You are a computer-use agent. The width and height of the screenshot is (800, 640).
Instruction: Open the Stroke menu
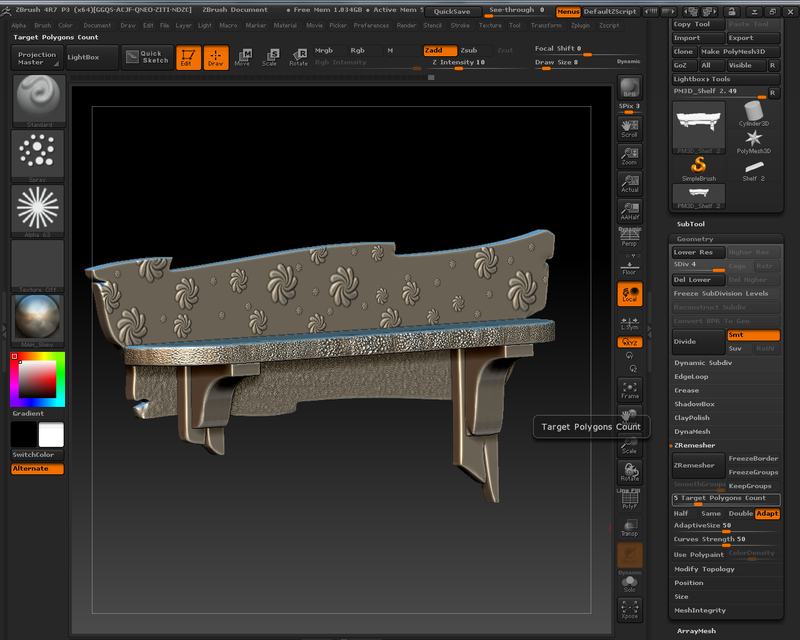pos(460,25)
